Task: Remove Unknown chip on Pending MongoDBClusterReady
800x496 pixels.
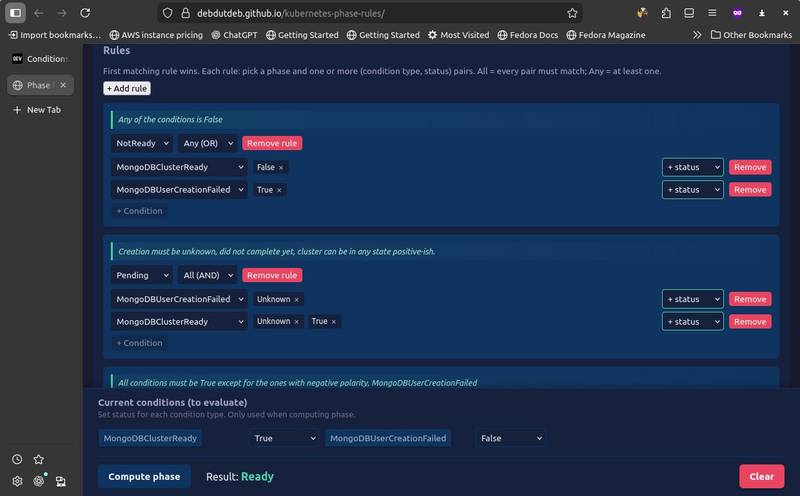Action: click(296, 322)
